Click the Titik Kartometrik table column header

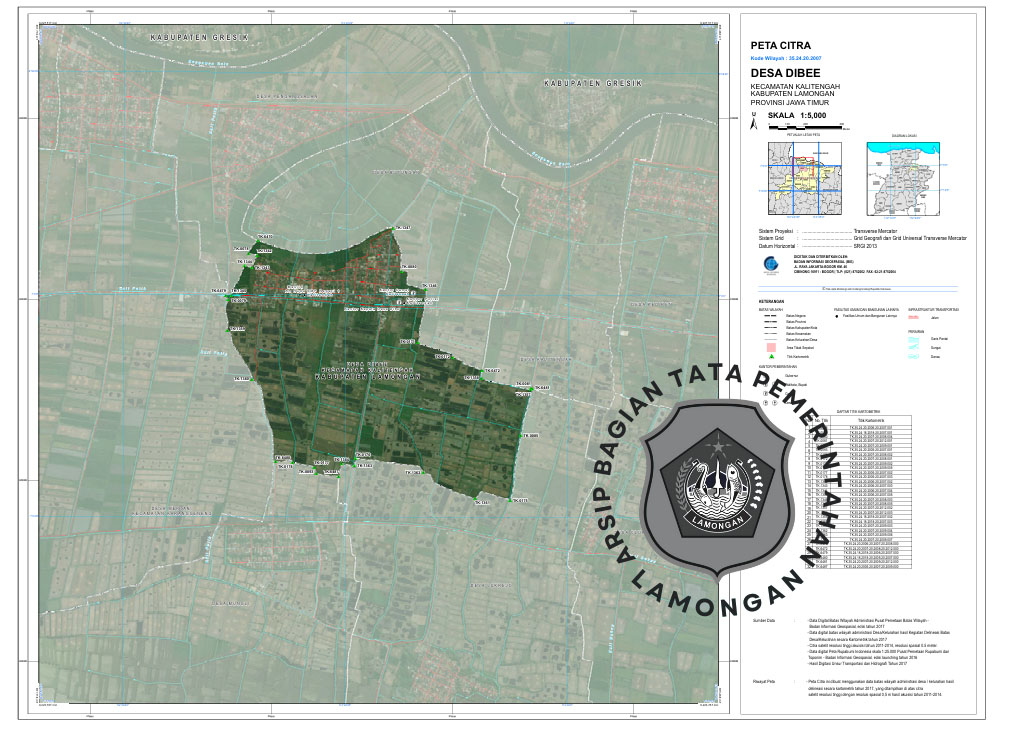click(x=871, y=420)
